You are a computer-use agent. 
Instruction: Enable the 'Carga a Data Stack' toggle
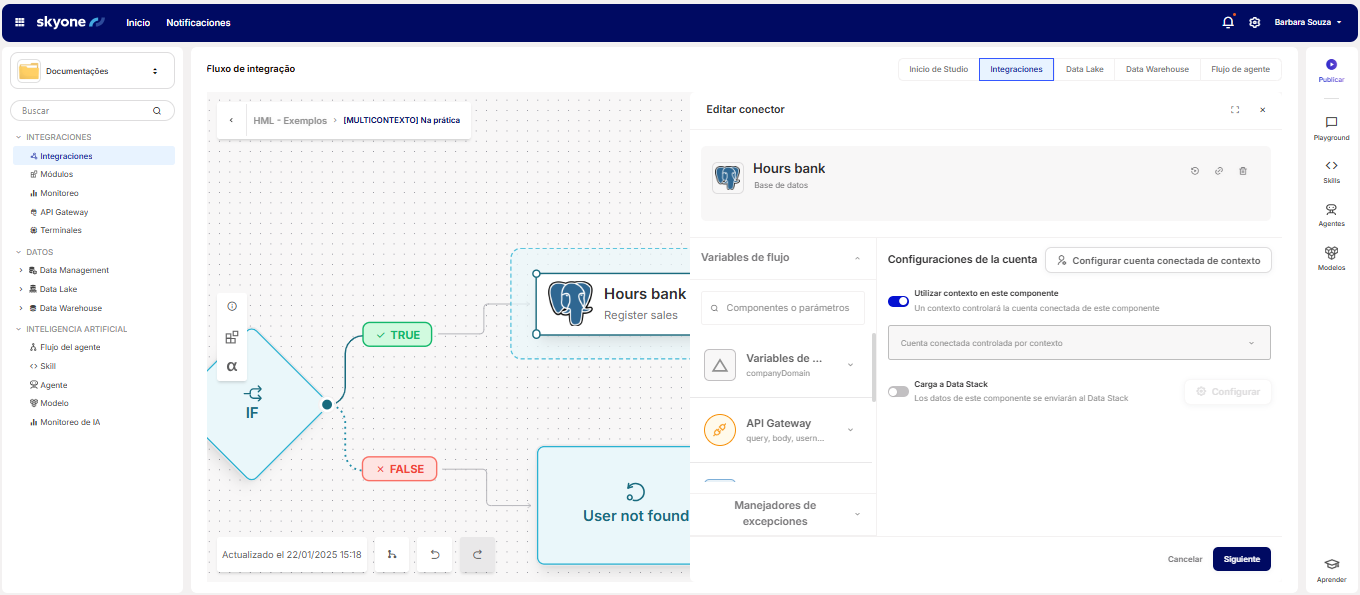pyautogui.click(x=898, y=391)
